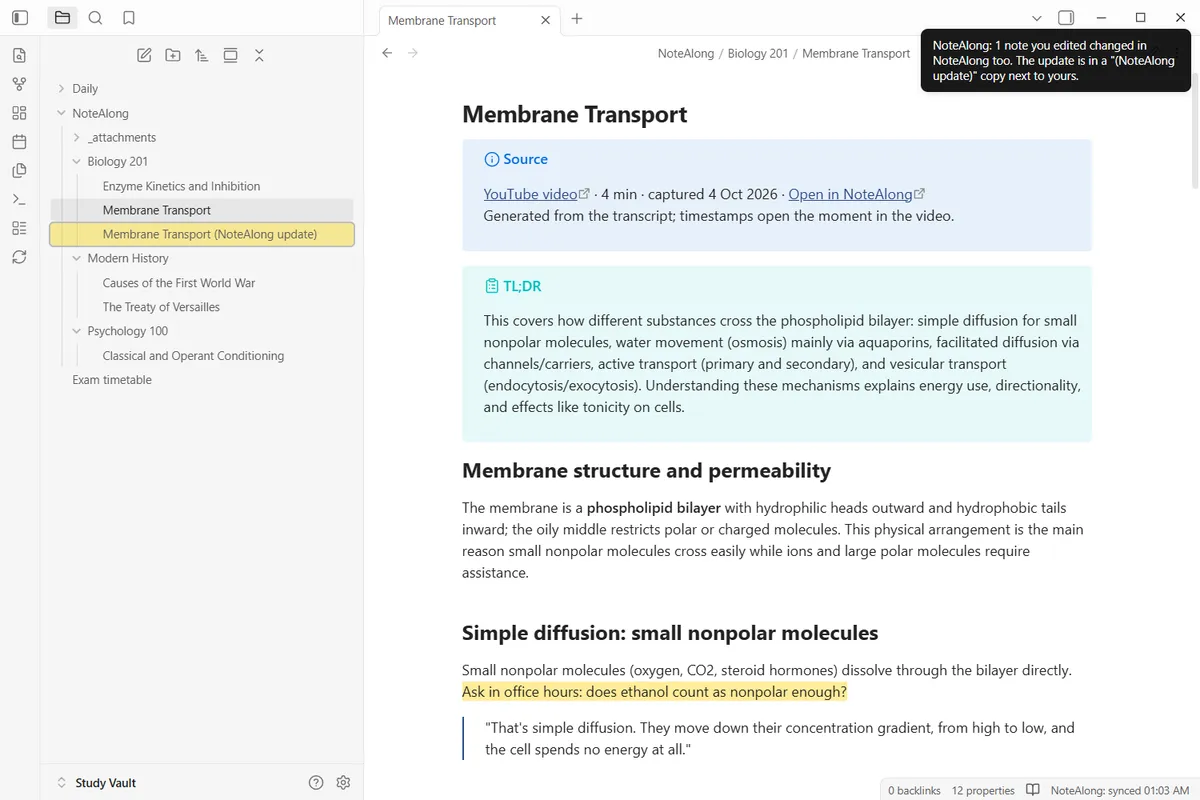Viewport: 1200px width, 800px height.
Task: Navigate back with the left arrow
Action: pos(387,53)
